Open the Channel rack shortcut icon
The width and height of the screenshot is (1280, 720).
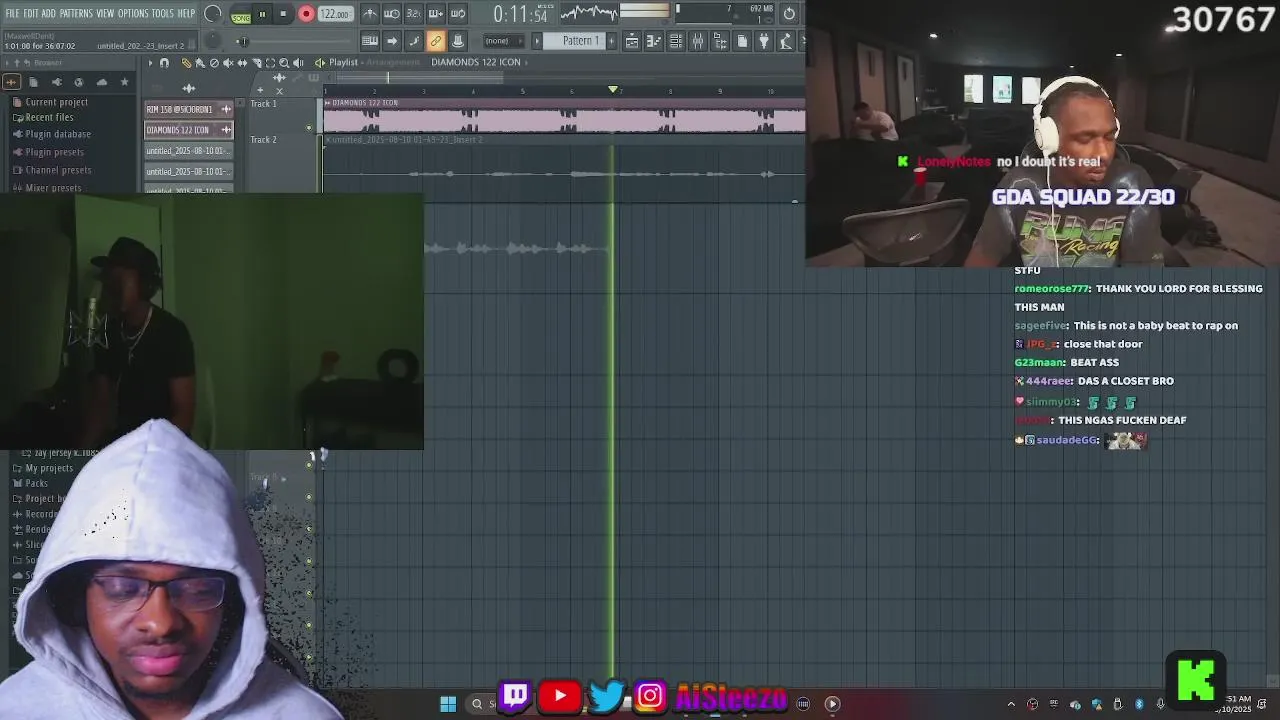(x=676, y=41)
